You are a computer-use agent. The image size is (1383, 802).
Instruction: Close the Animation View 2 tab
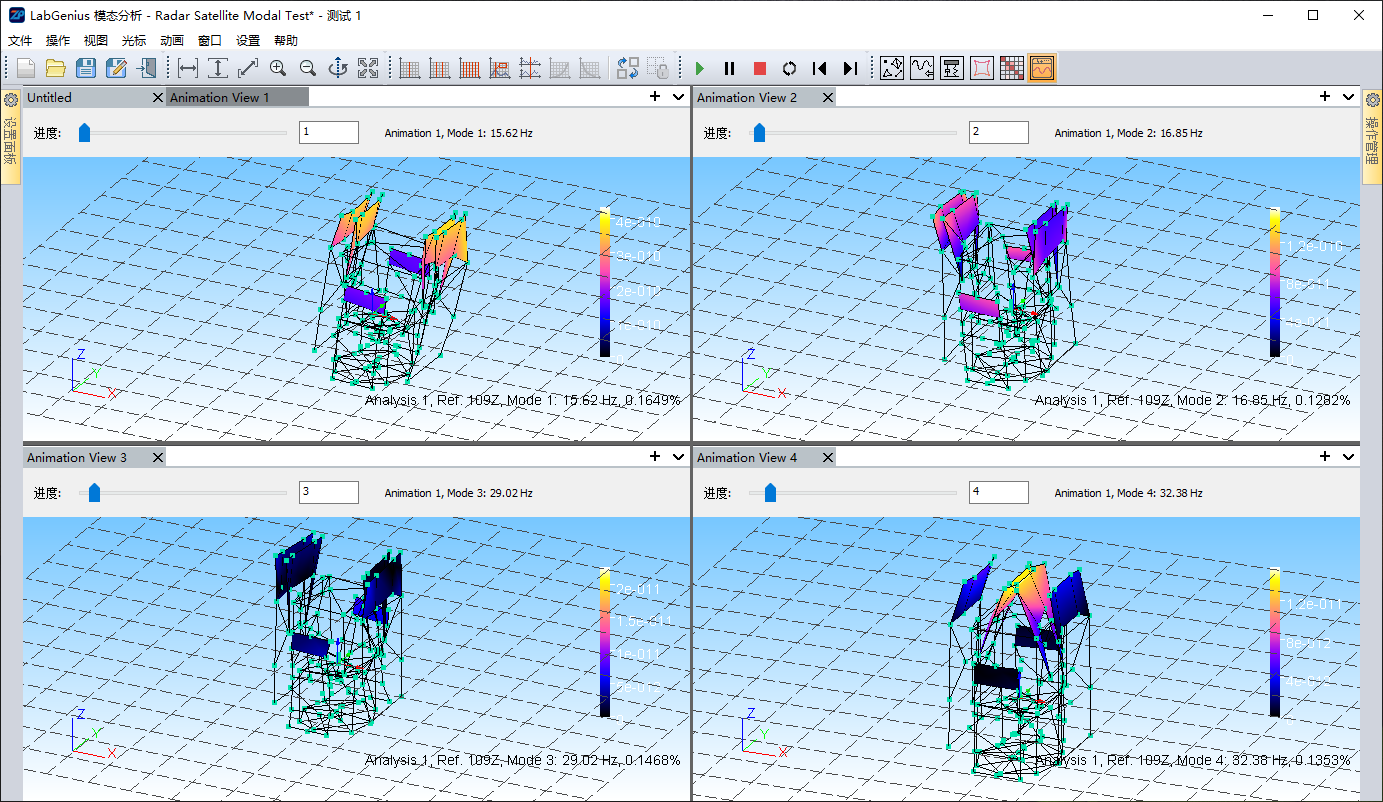pyautogui.click(x=827, y=97)
